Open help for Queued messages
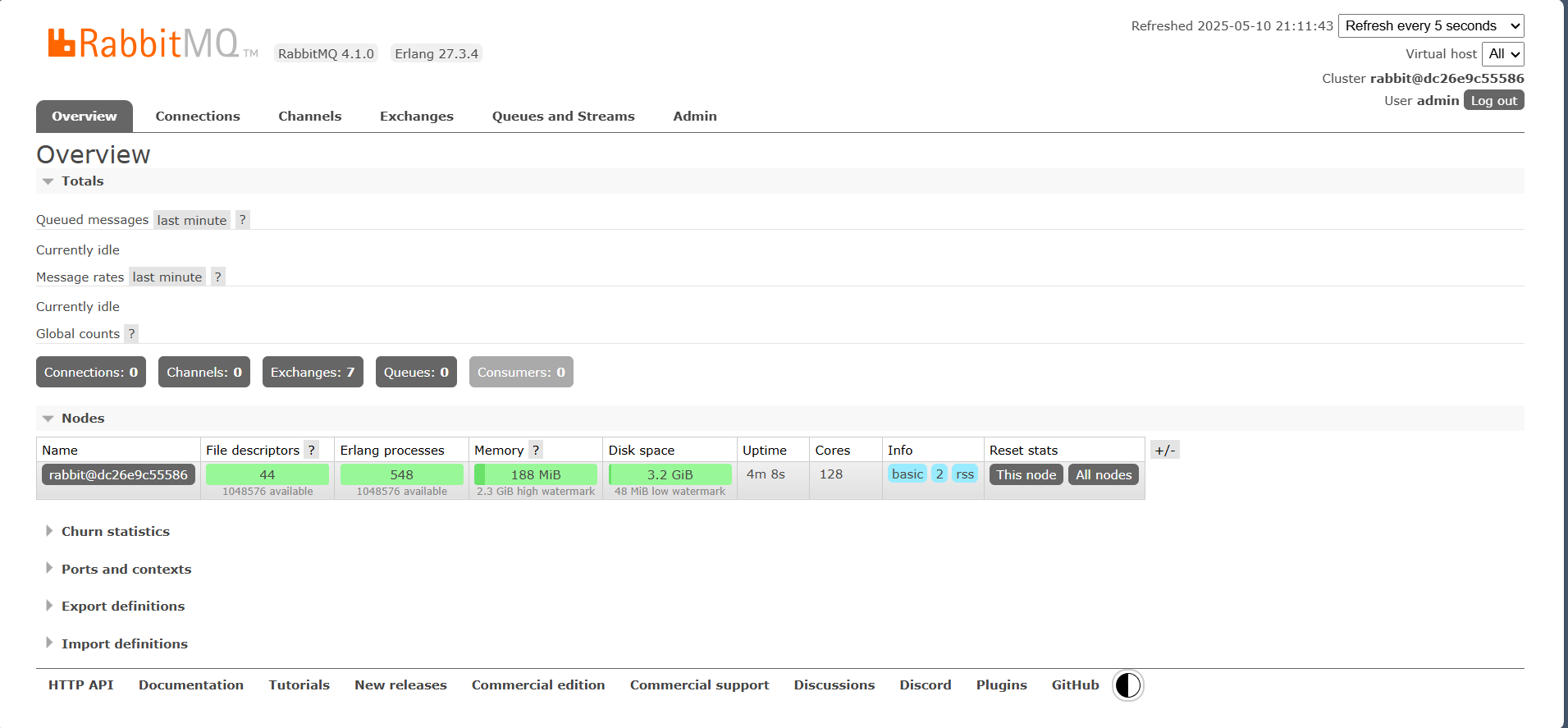 [x=242, y=220]
